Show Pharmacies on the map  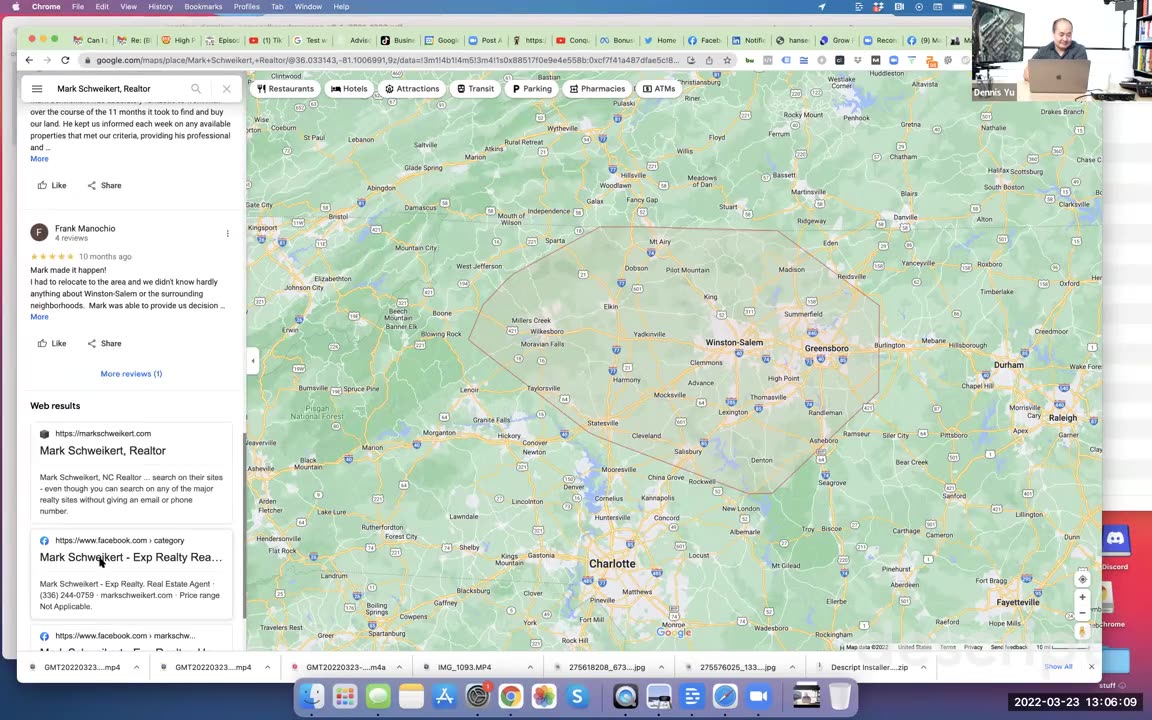coord(597,89)
